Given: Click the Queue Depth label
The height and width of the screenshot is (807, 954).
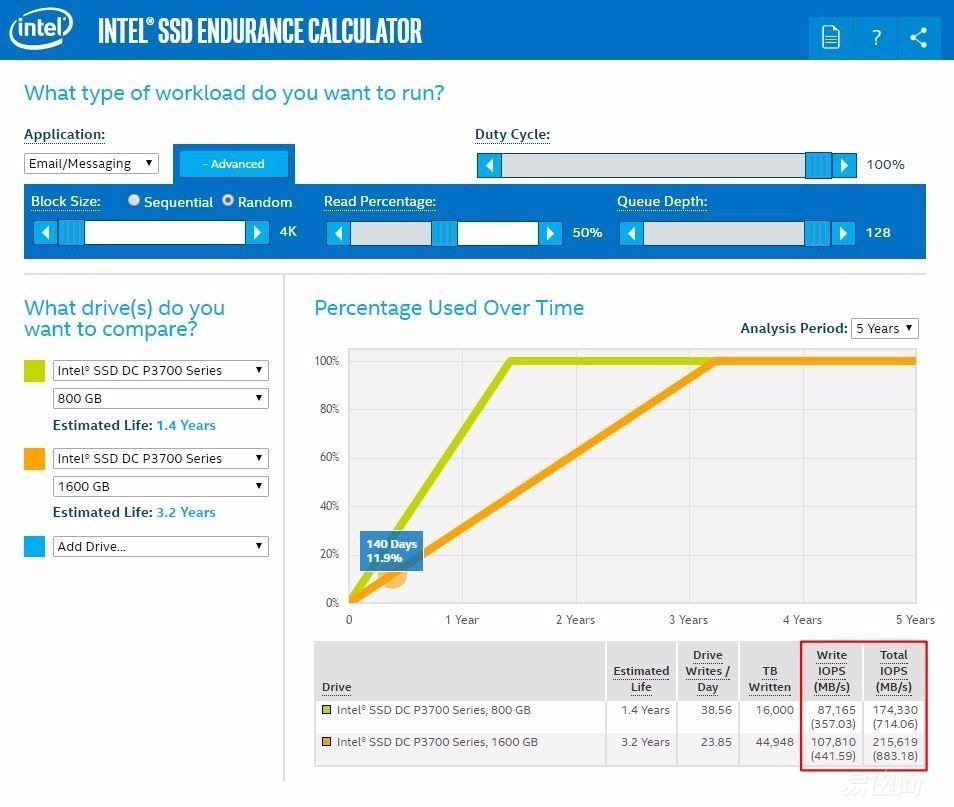Looking at the screenshot, I should point(662,201).
